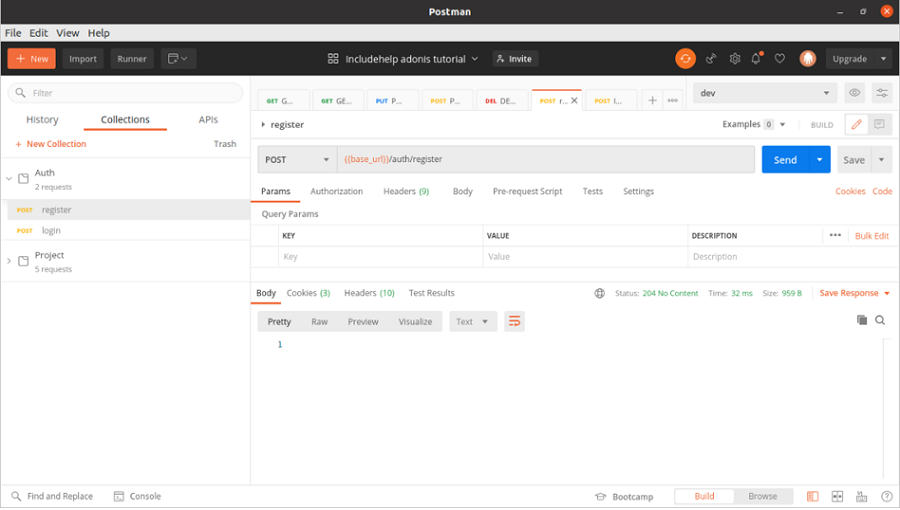Switch to Build mode

click(704, 496)
